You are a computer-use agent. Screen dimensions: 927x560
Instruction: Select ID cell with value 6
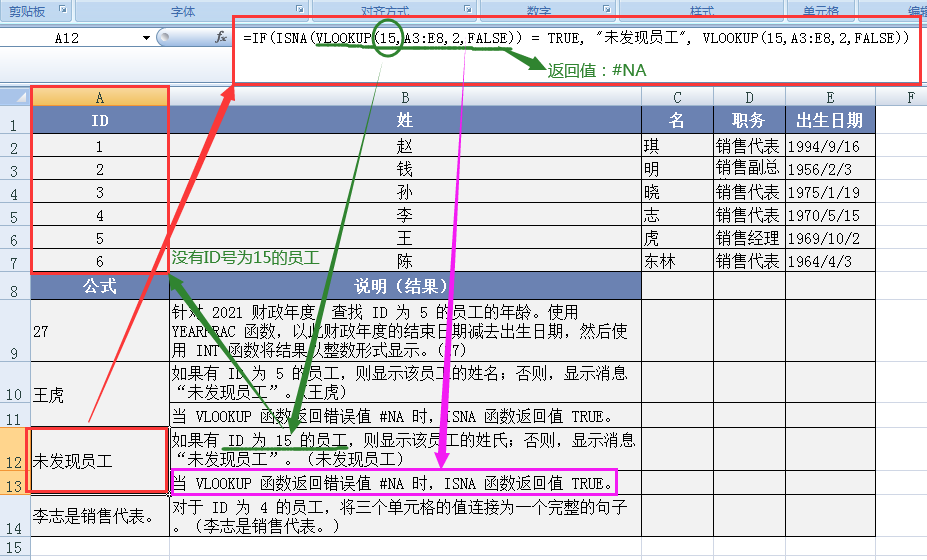99,261
